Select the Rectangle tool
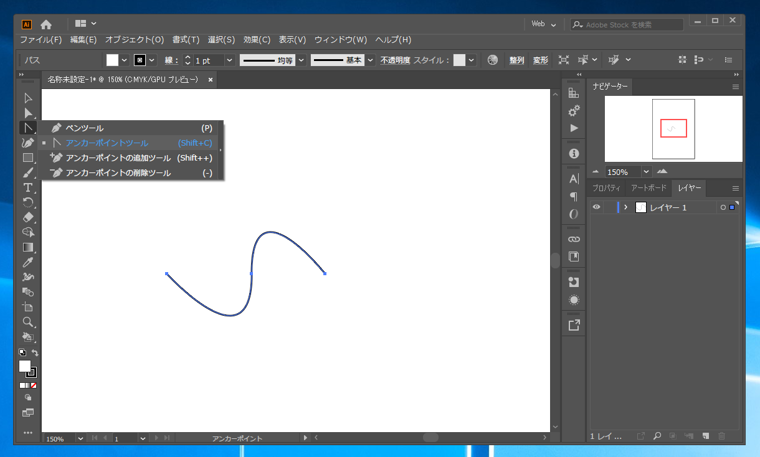Viewport: 760px width, 457px height. 28,158
